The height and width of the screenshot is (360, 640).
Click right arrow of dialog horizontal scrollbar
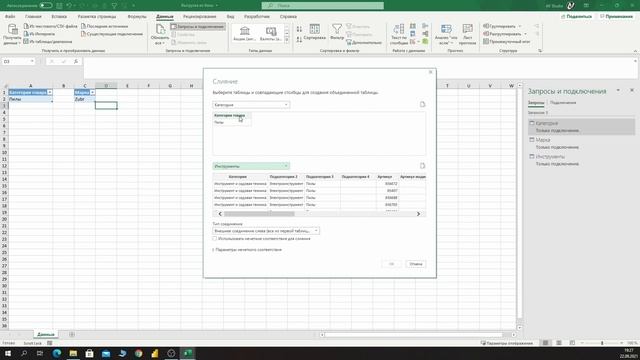[x=418, y=214]
